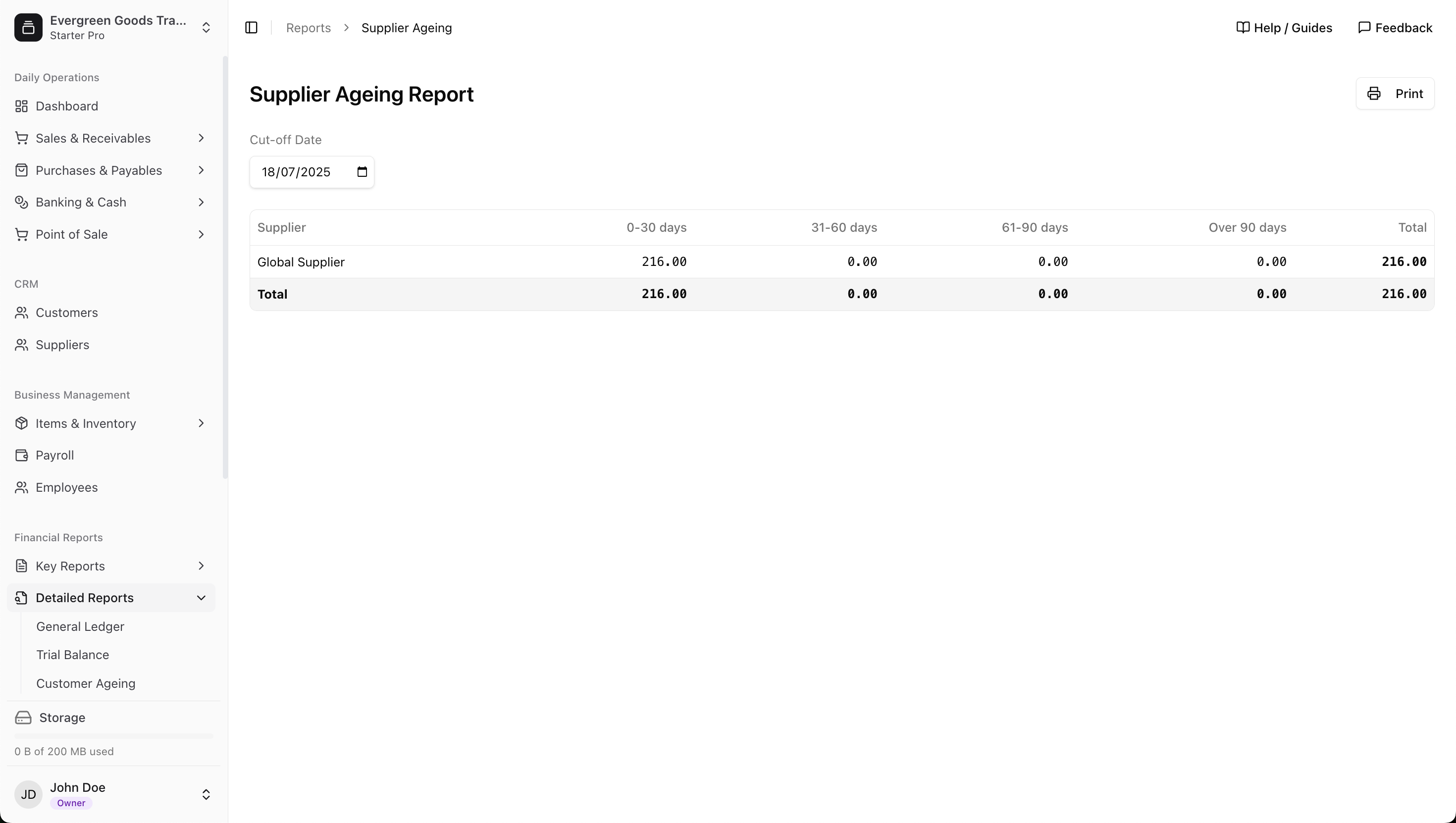This screenshot has width=1456, height=823.
Task: Click the Payroll wallet icon
Action: [x=21, y=456]
